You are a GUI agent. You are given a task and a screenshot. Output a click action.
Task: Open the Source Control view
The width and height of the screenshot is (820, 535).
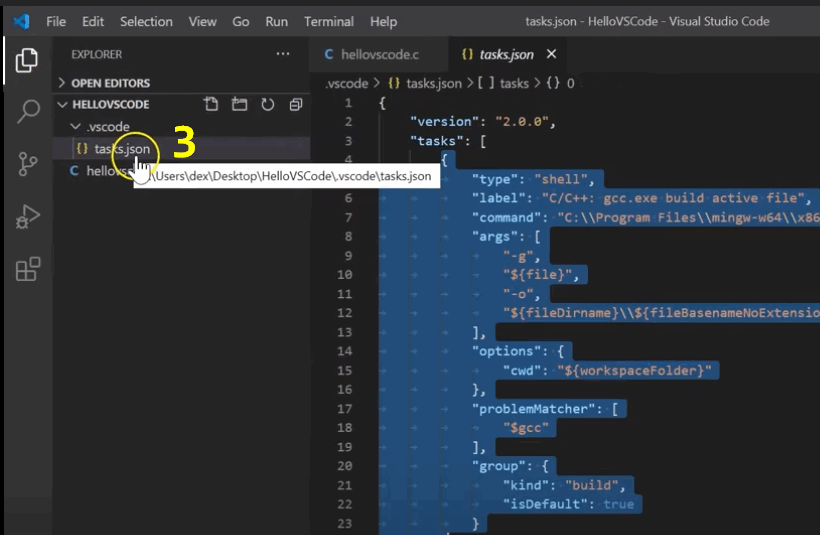coord(27,164)
